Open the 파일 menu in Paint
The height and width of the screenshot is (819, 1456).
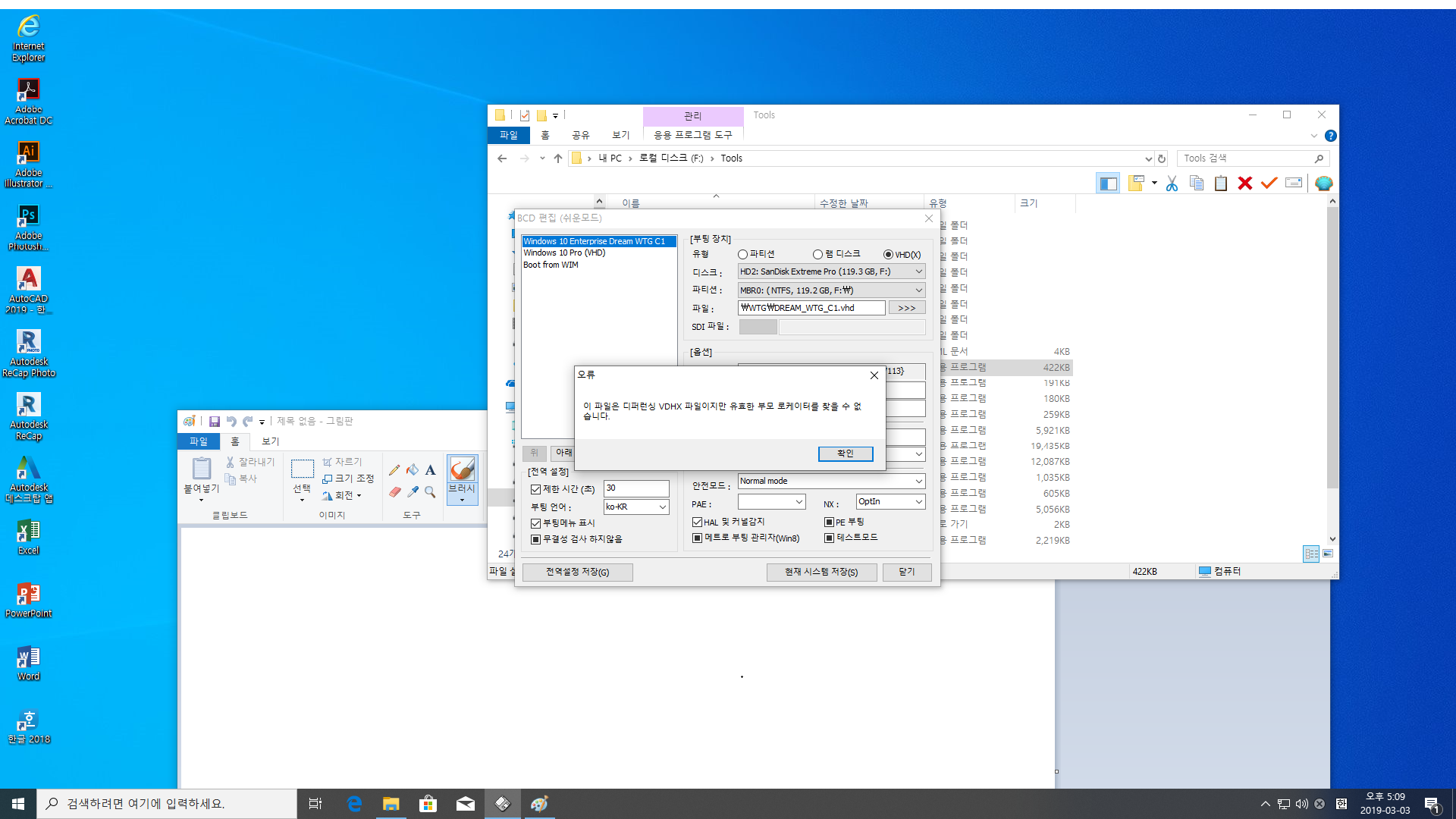(x=199, y=441)
